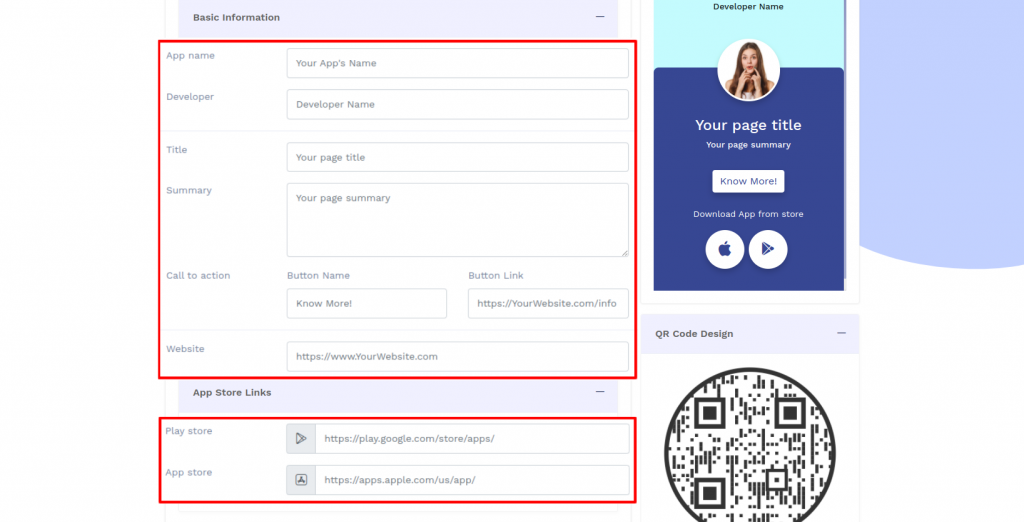Select the Button Name input field
Image resolution: width=1024 pixels, height=522 pixels.
coord(366,304)
